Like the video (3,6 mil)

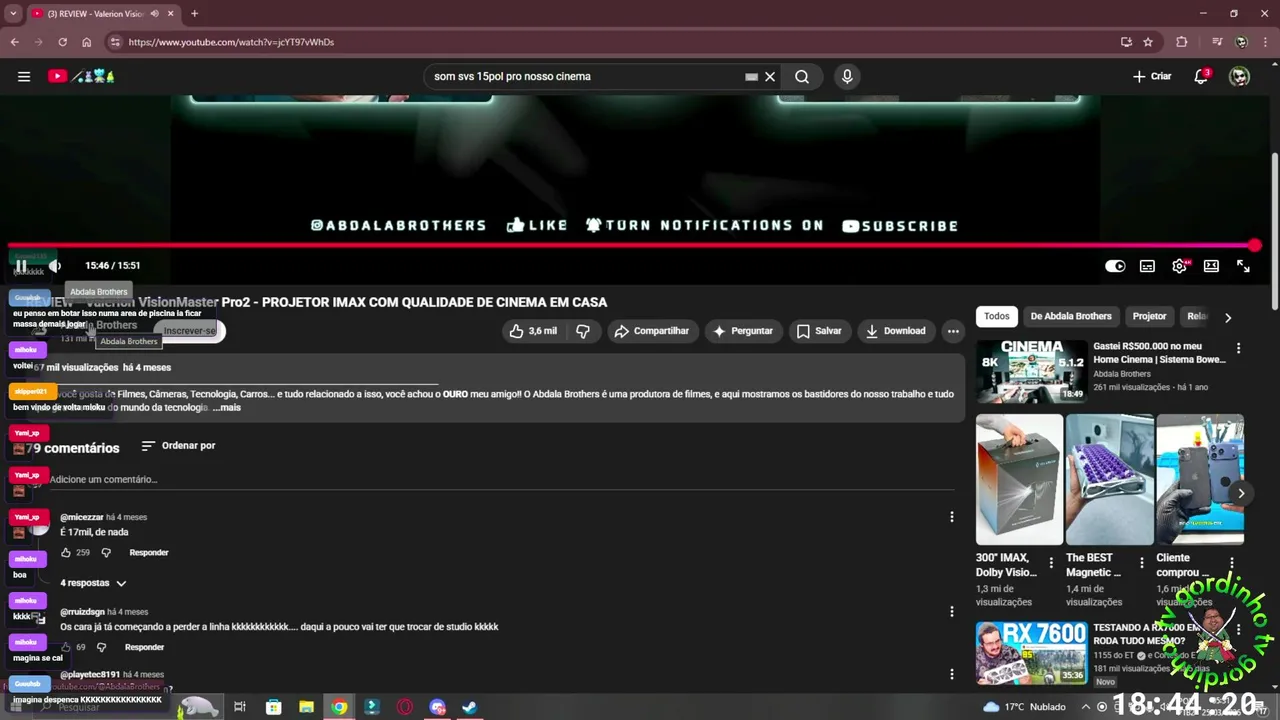(533, 331)
